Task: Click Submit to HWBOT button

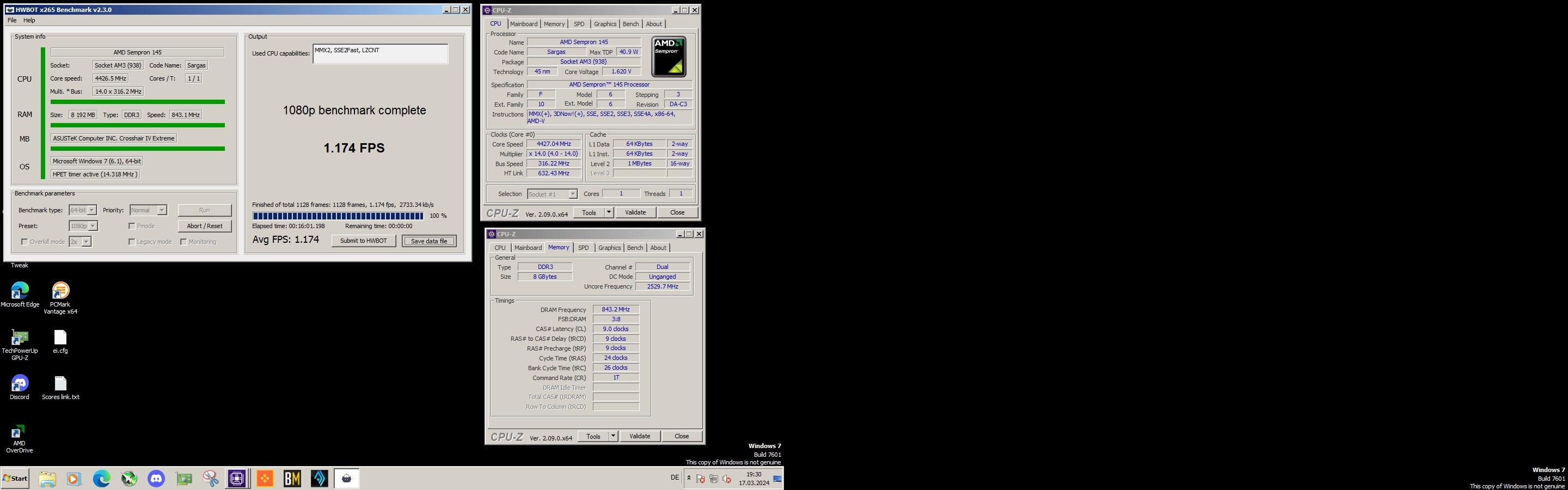Action: tap(363, 241)
